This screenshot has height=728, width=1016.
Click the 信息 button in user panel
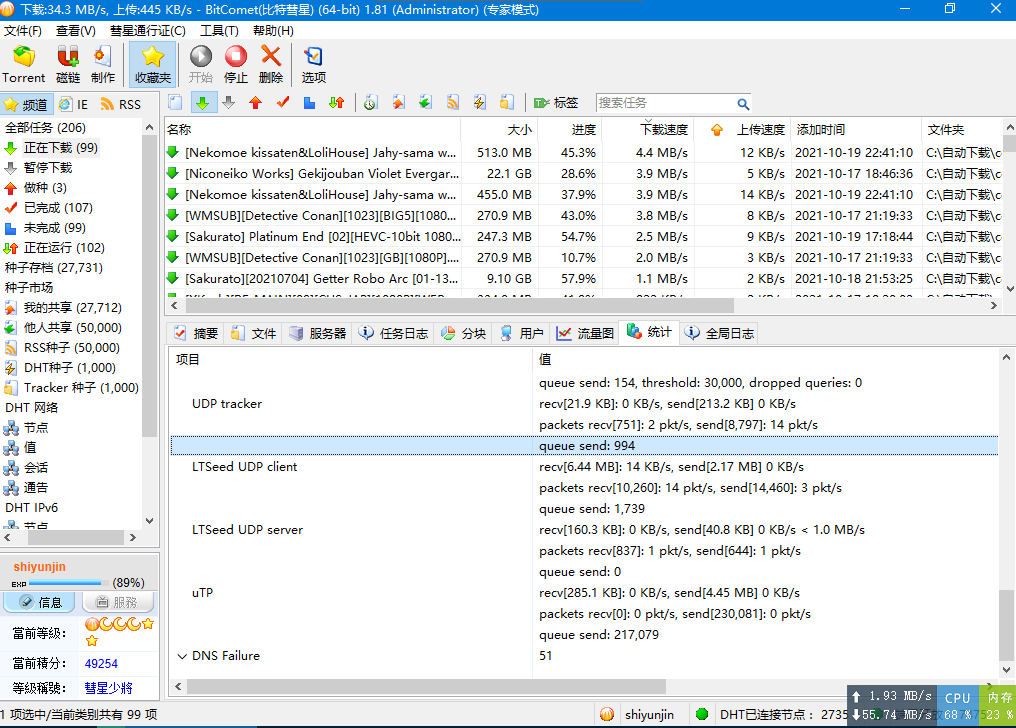[40, 602]
